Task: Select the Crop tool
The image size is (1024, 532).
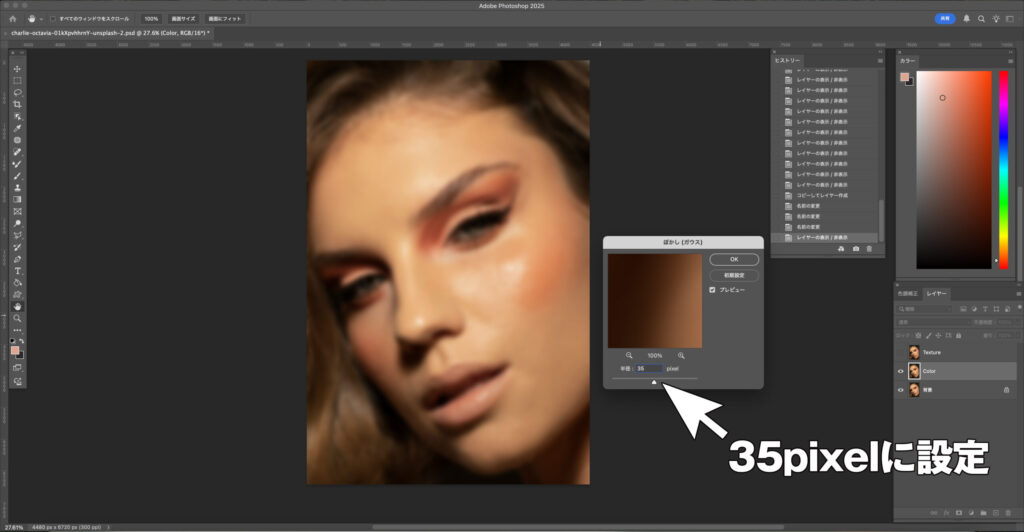Action: (x=18, y=104)
